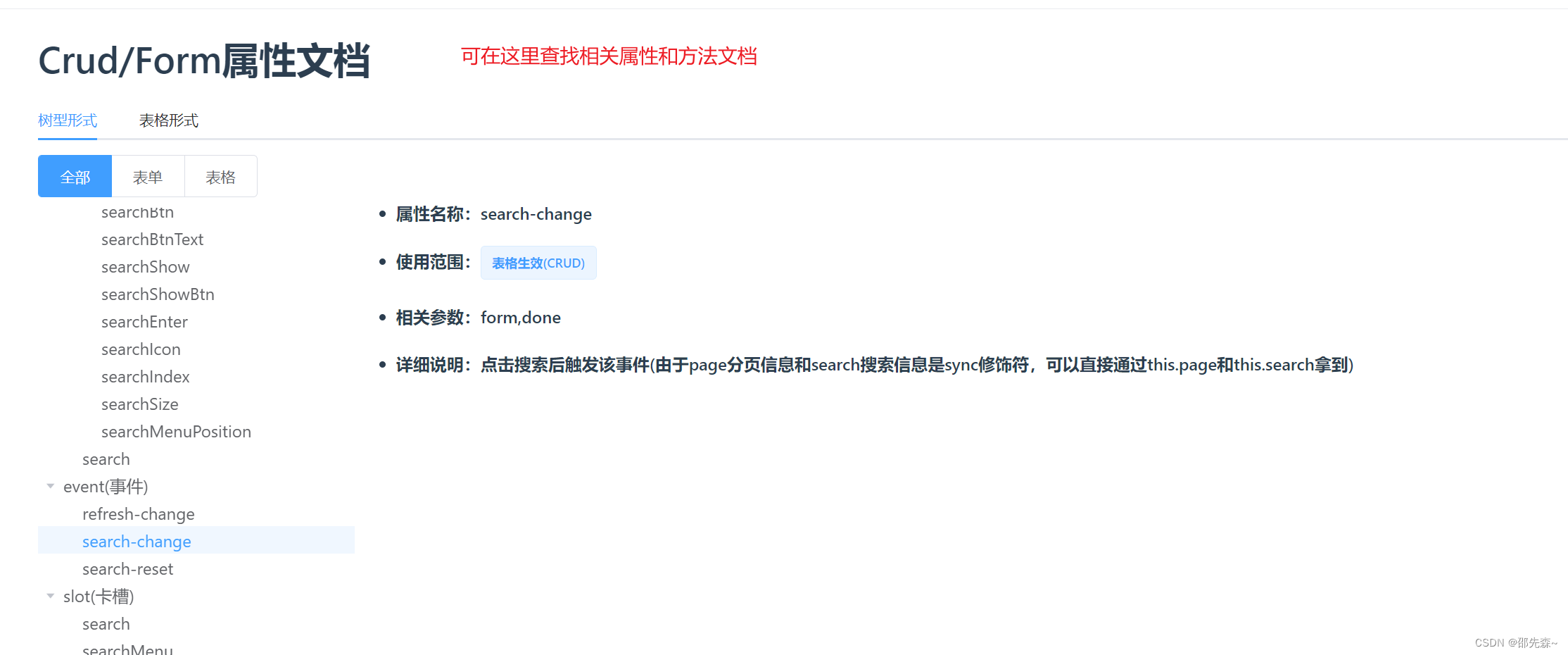Select the searchShowBtn property
This screenshot has width=1568, height=655.
158,294
